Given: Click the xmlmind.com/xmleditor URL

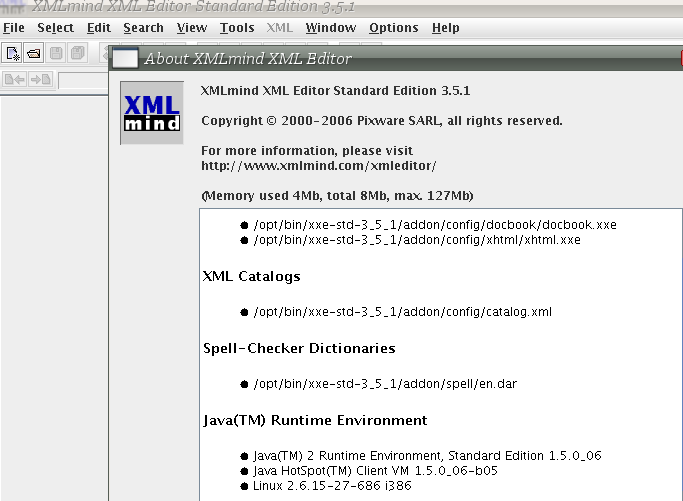Looking at the screenshot, I should click(319, 165).
